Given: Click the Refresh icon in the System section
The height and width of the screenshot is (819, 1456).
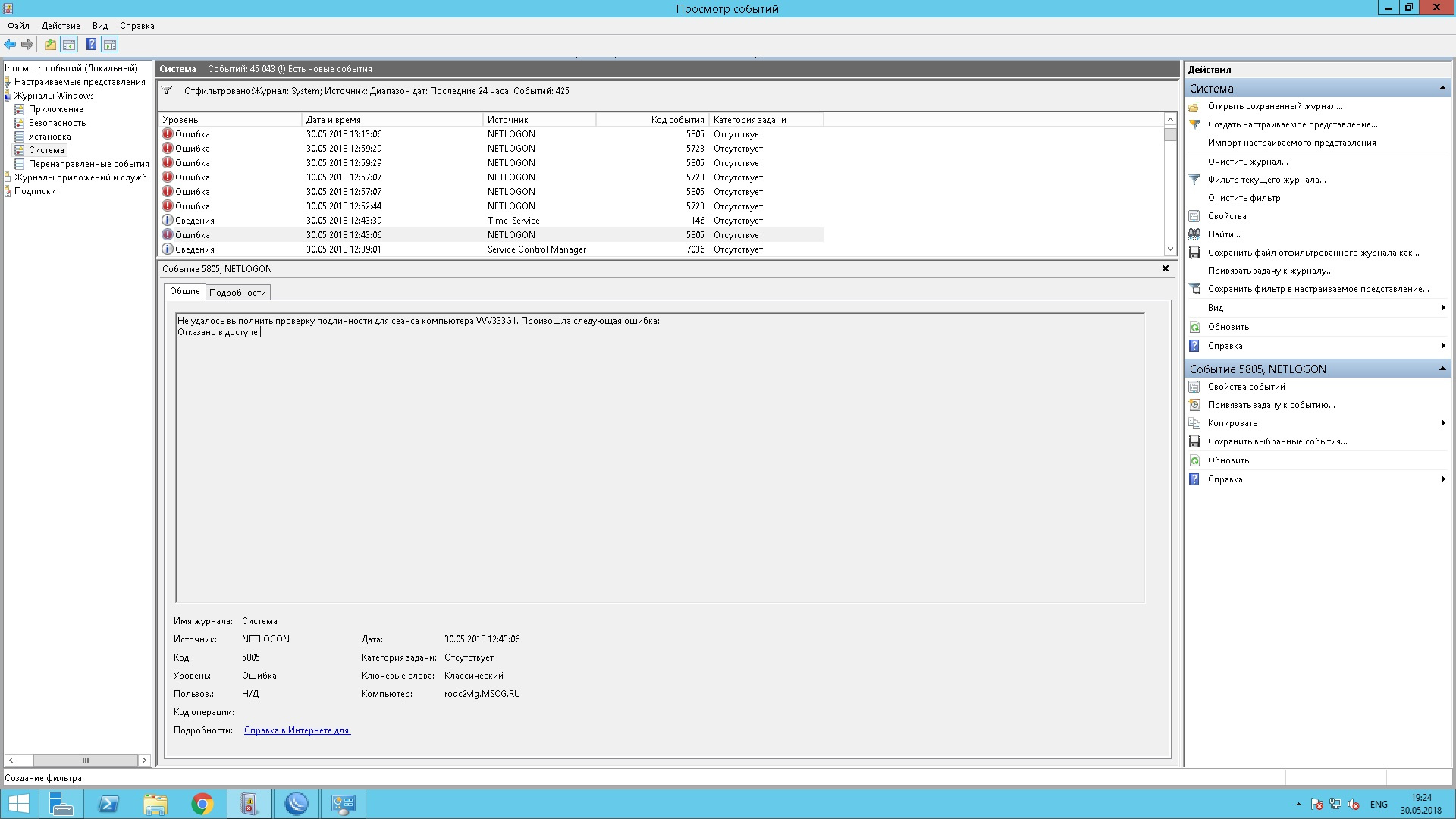Looking at the screenshot, I should (1194, 327).
